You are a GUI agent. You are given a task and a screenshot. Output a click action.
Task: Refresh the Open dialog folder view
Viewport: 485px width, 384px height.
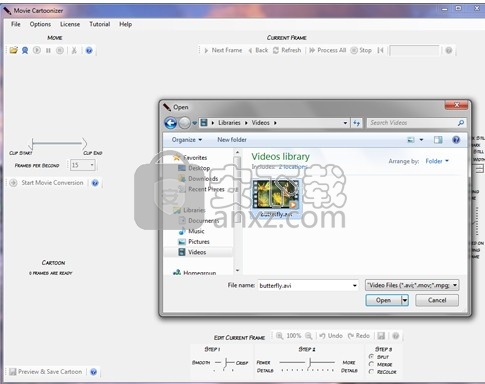tap(357, 123)
